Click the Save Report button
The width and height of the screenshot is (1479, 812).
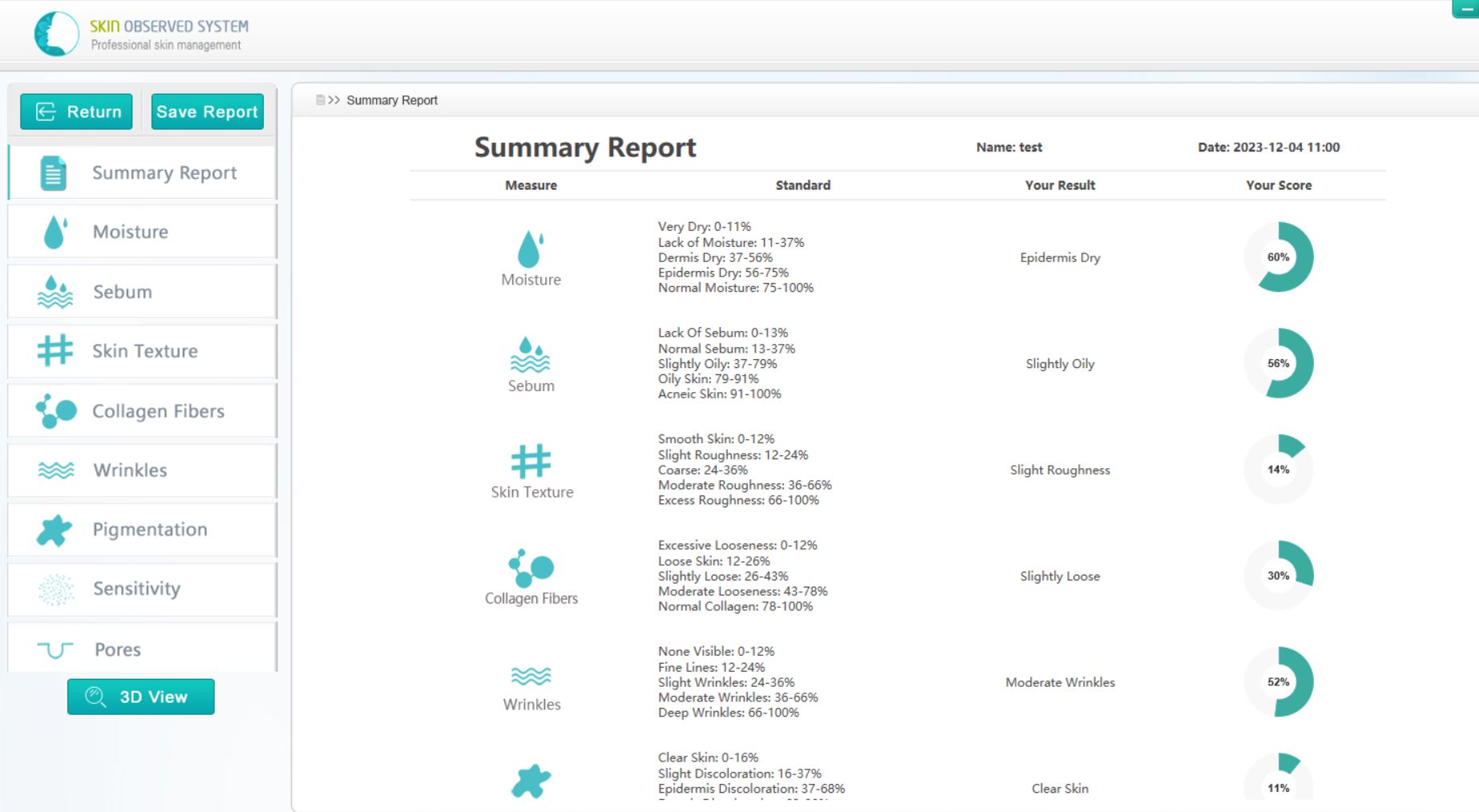click(207, 111)
